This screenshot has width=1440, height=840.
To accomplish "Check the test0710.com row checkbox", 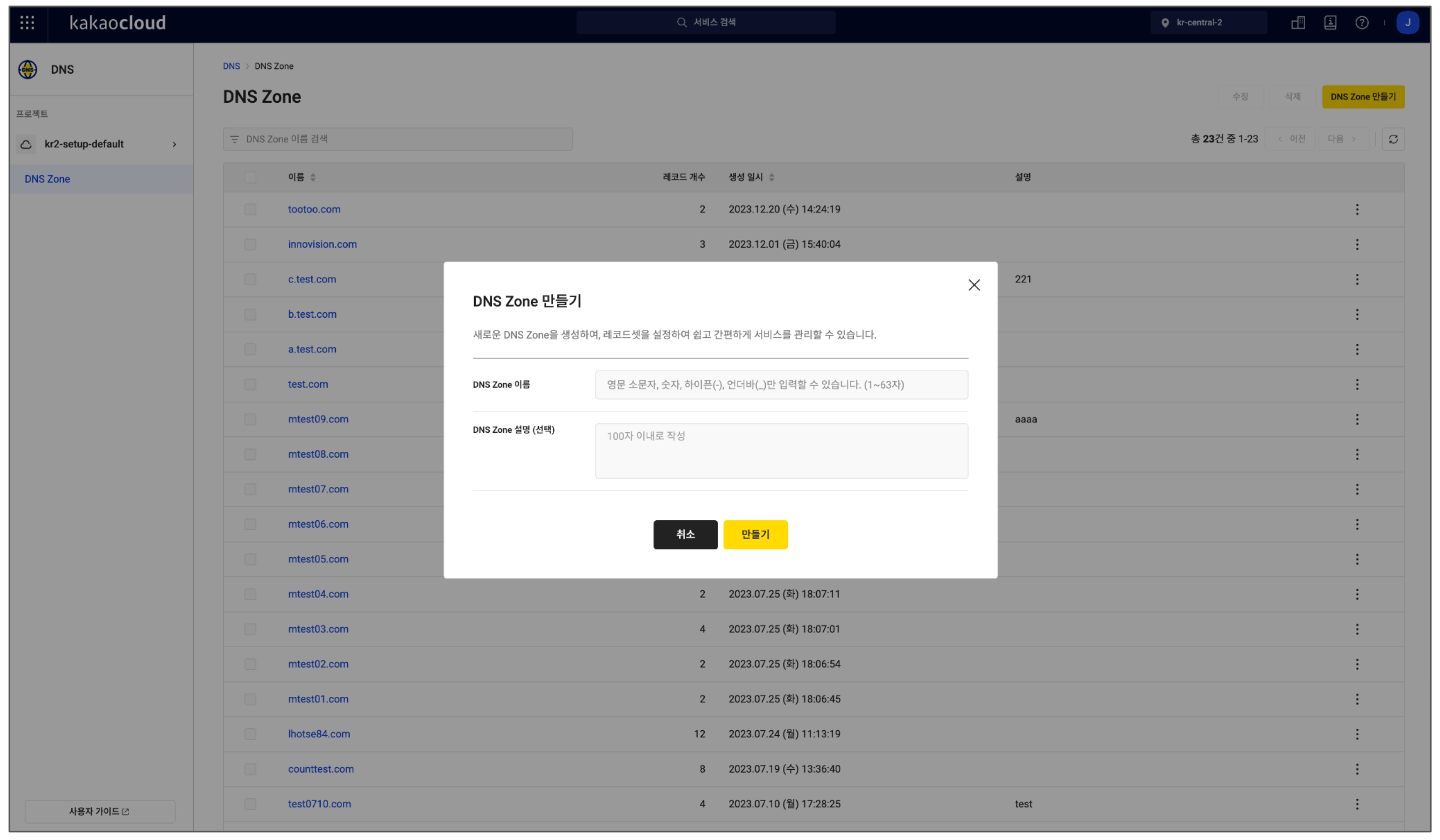I will [x=250, y=804].
